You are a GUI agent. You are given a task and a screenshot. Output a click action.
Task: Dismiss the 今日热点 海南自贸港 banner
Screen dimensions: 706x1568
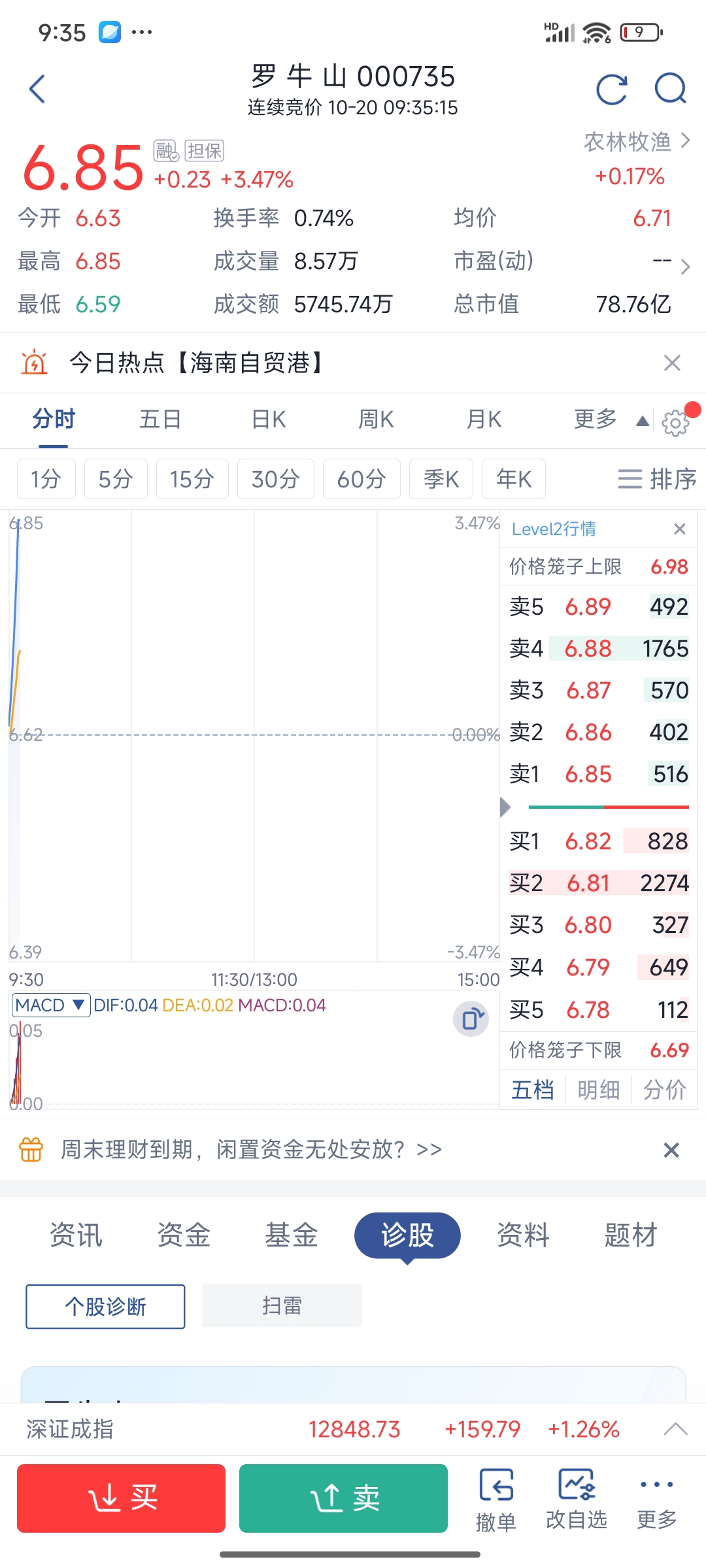[x=672, y=363]
